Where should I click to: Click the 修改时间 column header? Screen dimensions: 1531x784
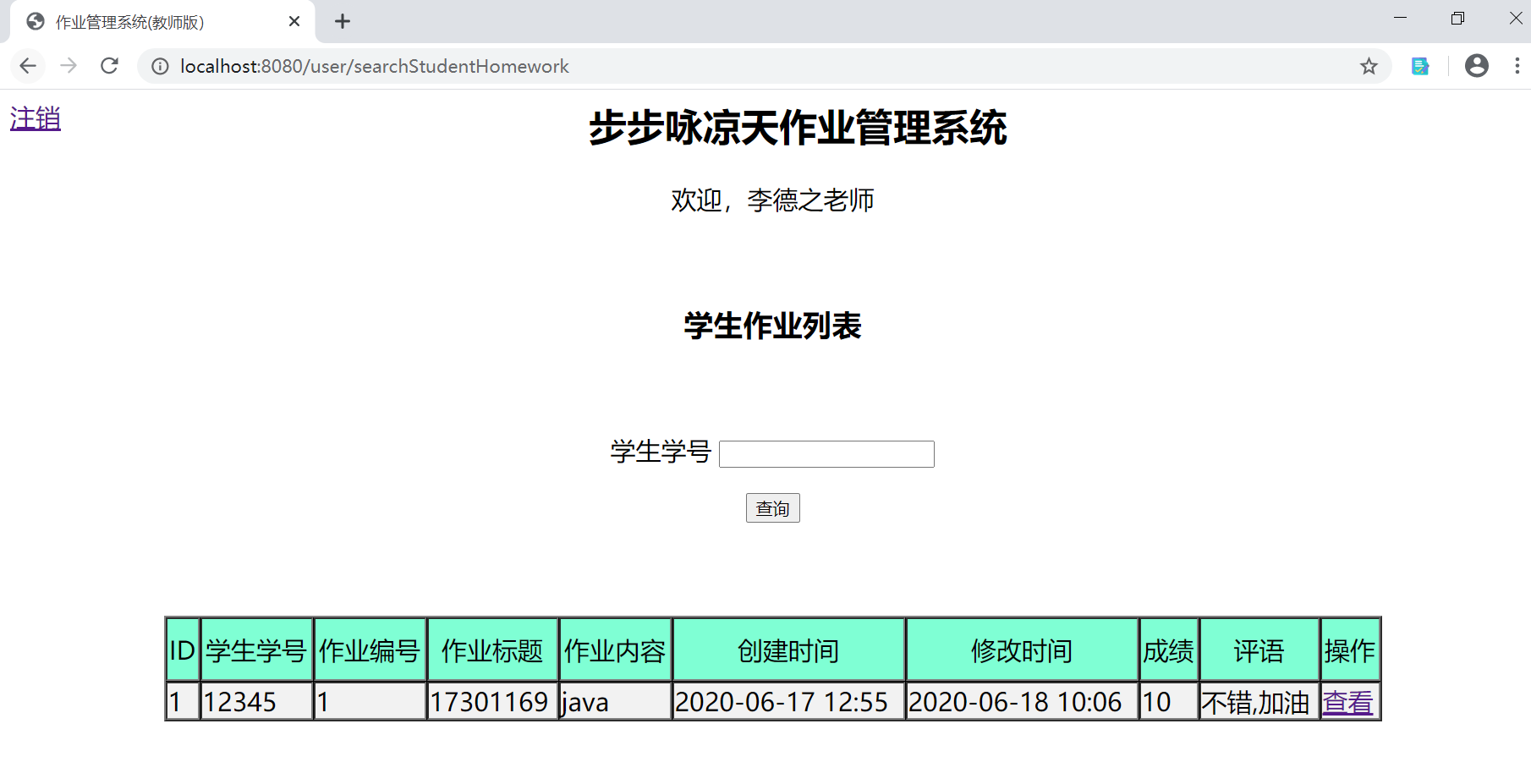click(1022, 650)
